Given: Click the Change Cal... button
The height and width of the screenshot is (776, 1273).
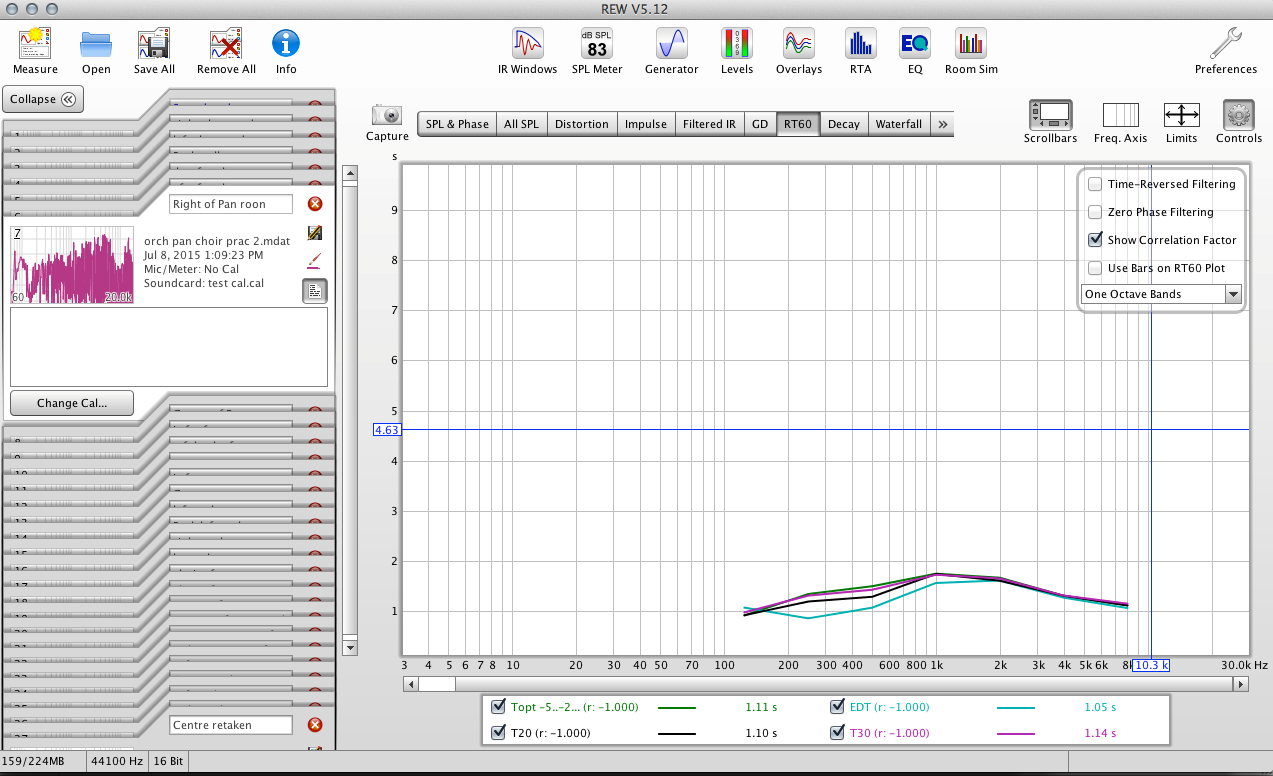Looking at the screenshot, I should pyautogui.click(x=71, y=403).
